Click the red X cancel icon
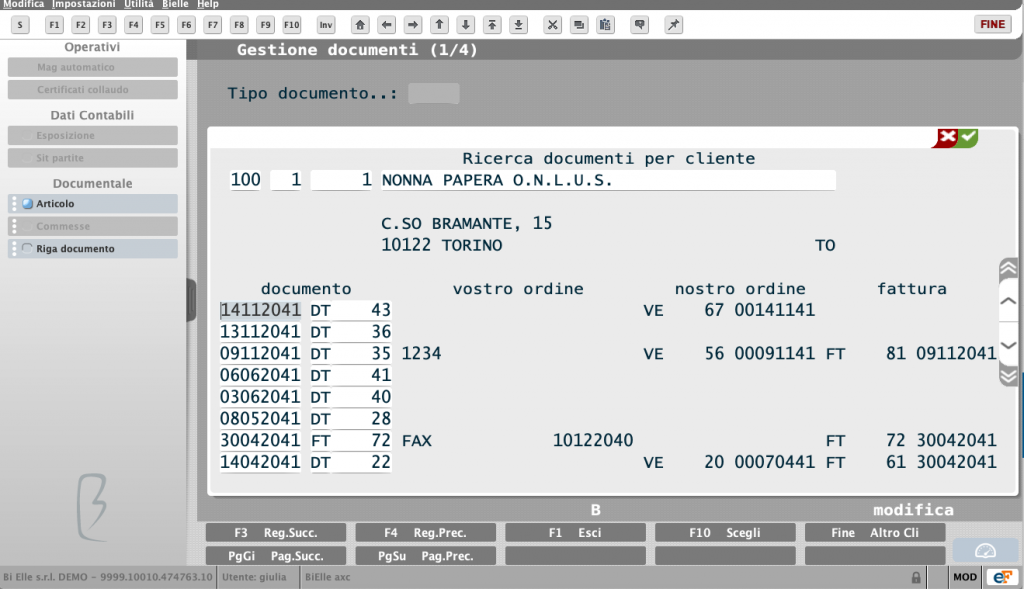This screenshot has width=1024, height=589. [x=946, y=138]
